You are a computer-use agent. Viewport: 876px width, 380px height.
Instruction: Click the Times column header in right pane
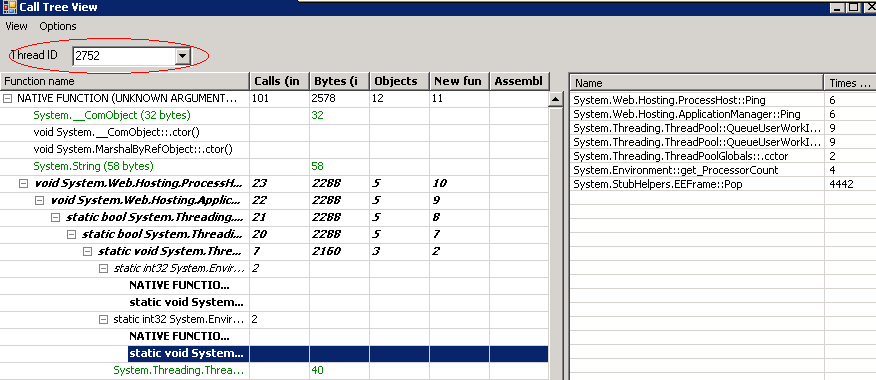pos(849,83)
